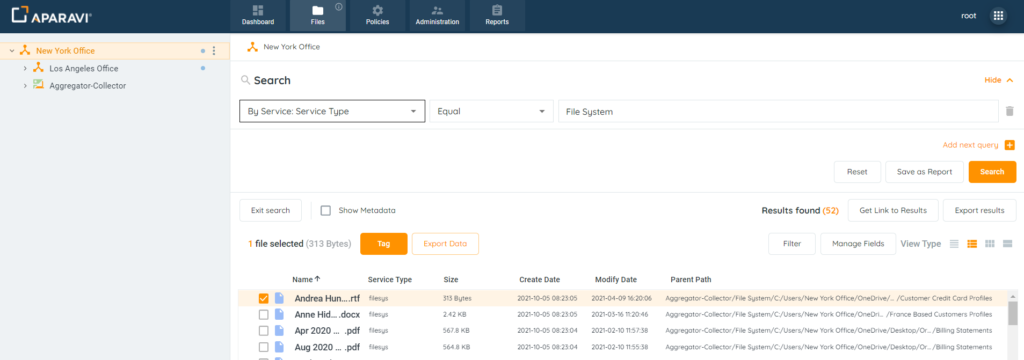Click the Aparavi logo
The width and height of the screenshot is (1024, 360).
[x=51, y=15]
